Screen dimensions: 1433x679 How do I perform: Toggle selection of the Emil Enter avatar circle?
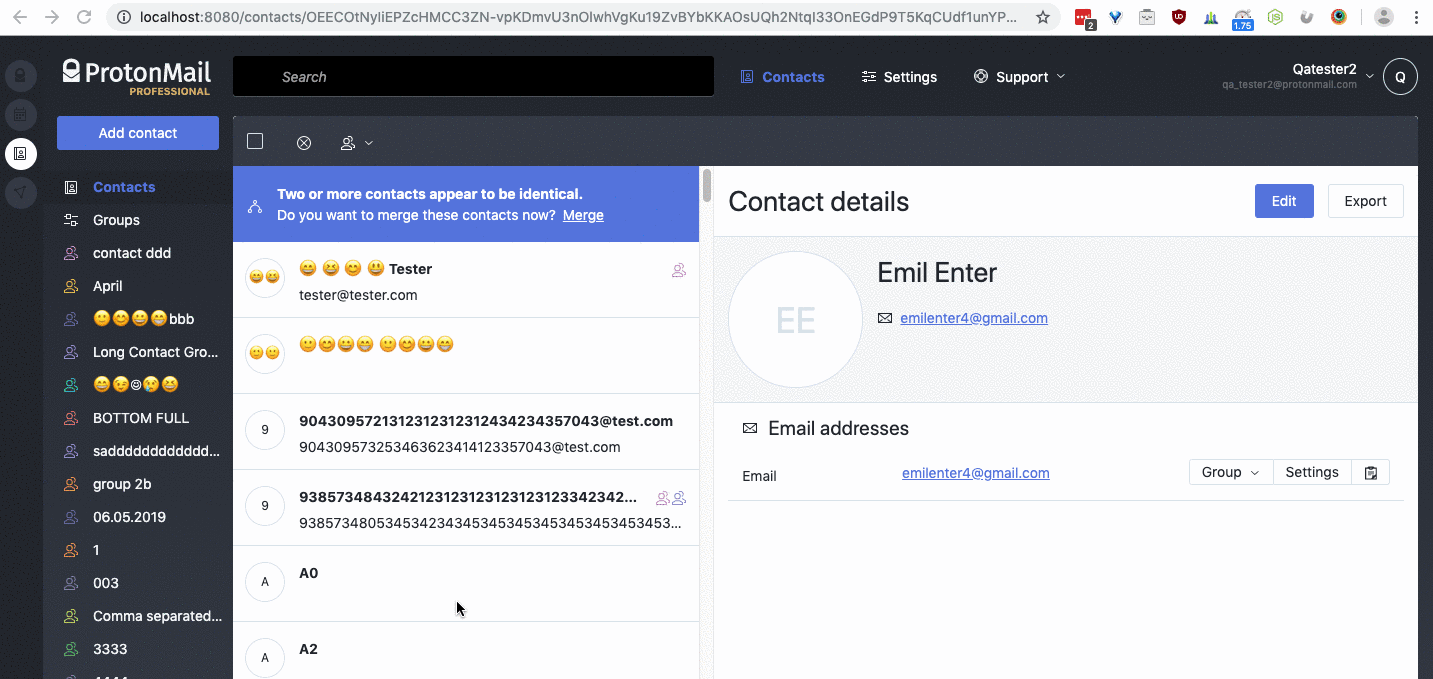pos(795,318)
